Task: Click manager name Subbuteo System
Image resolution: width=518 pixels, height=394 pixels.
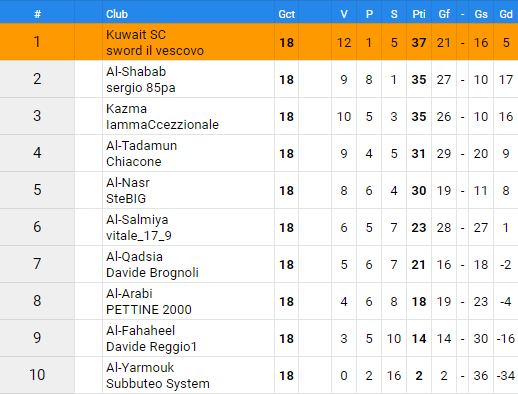Action: pyautogui.click(x=158, y=384)
